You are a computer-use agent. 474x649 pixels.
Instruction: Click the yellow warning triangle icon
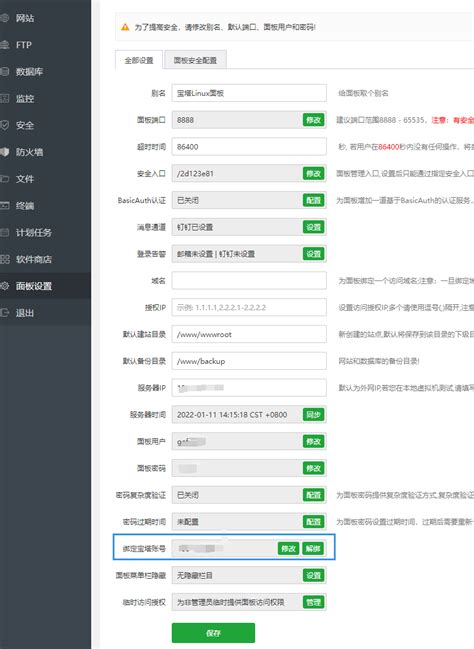[125, 27]
